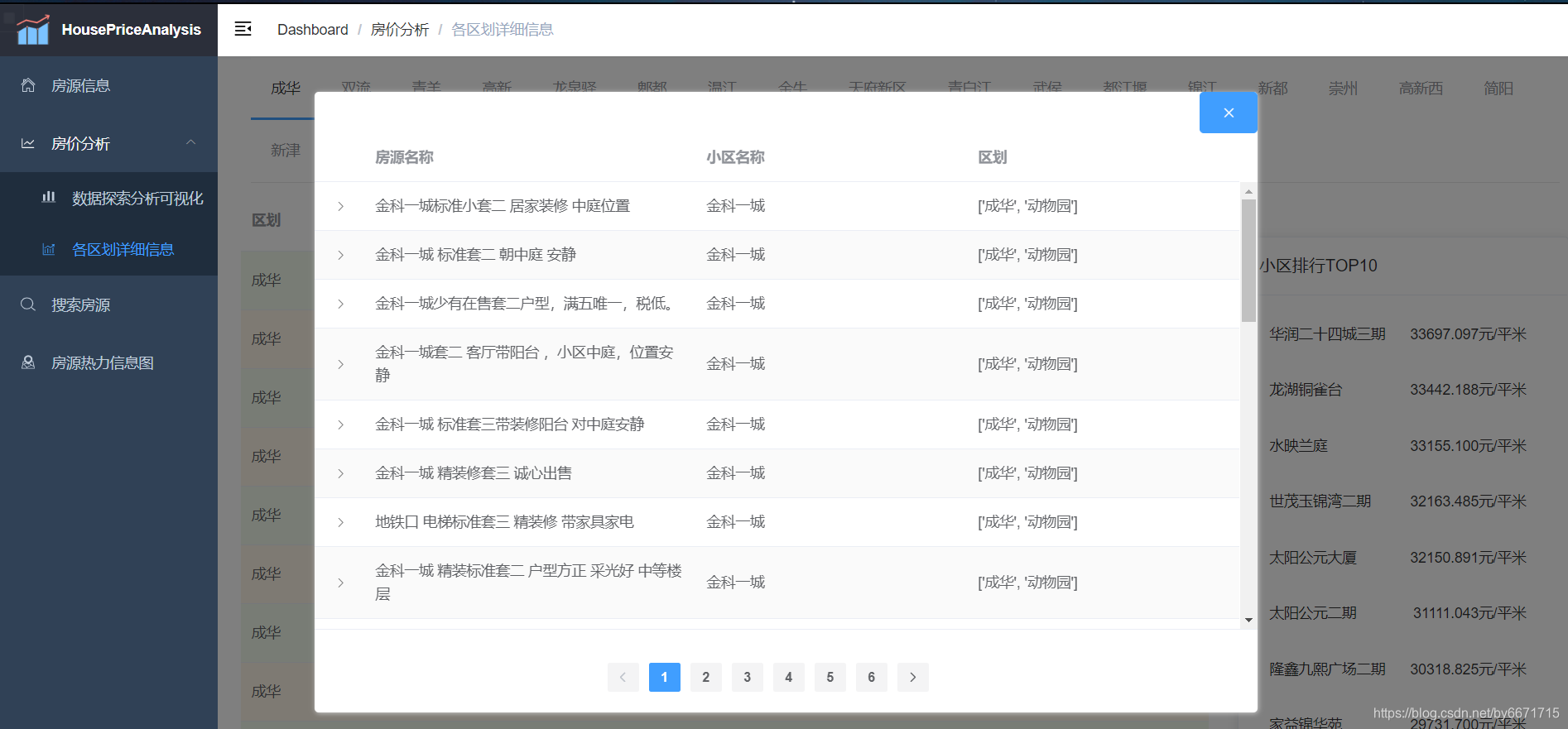
Task: Click the Dashboard breadcrumb link
Action: point(313,30)
